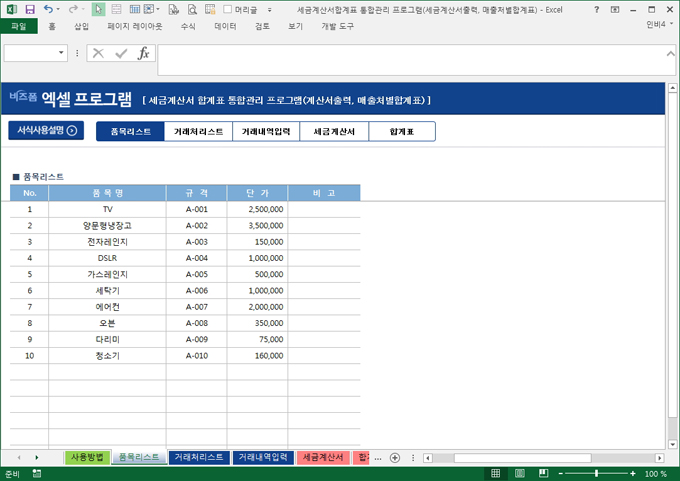The height and width of the screenshot is (481, 680).
Task: Click the zoom slider handle
Action: pyautogui.click(x=597, y=474)
